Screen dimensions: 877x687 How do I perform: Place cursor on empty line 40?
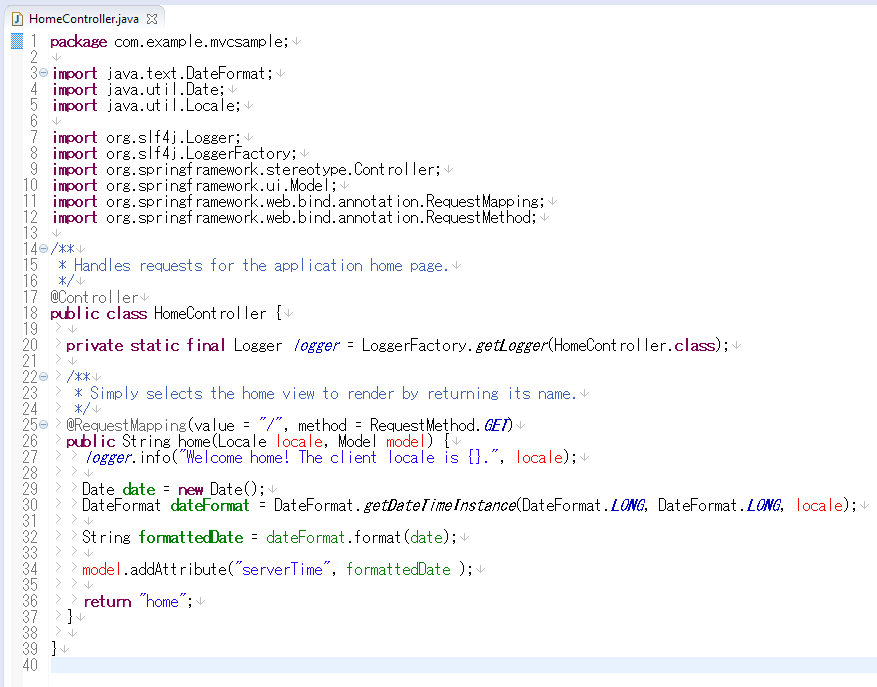pos(463,665)
